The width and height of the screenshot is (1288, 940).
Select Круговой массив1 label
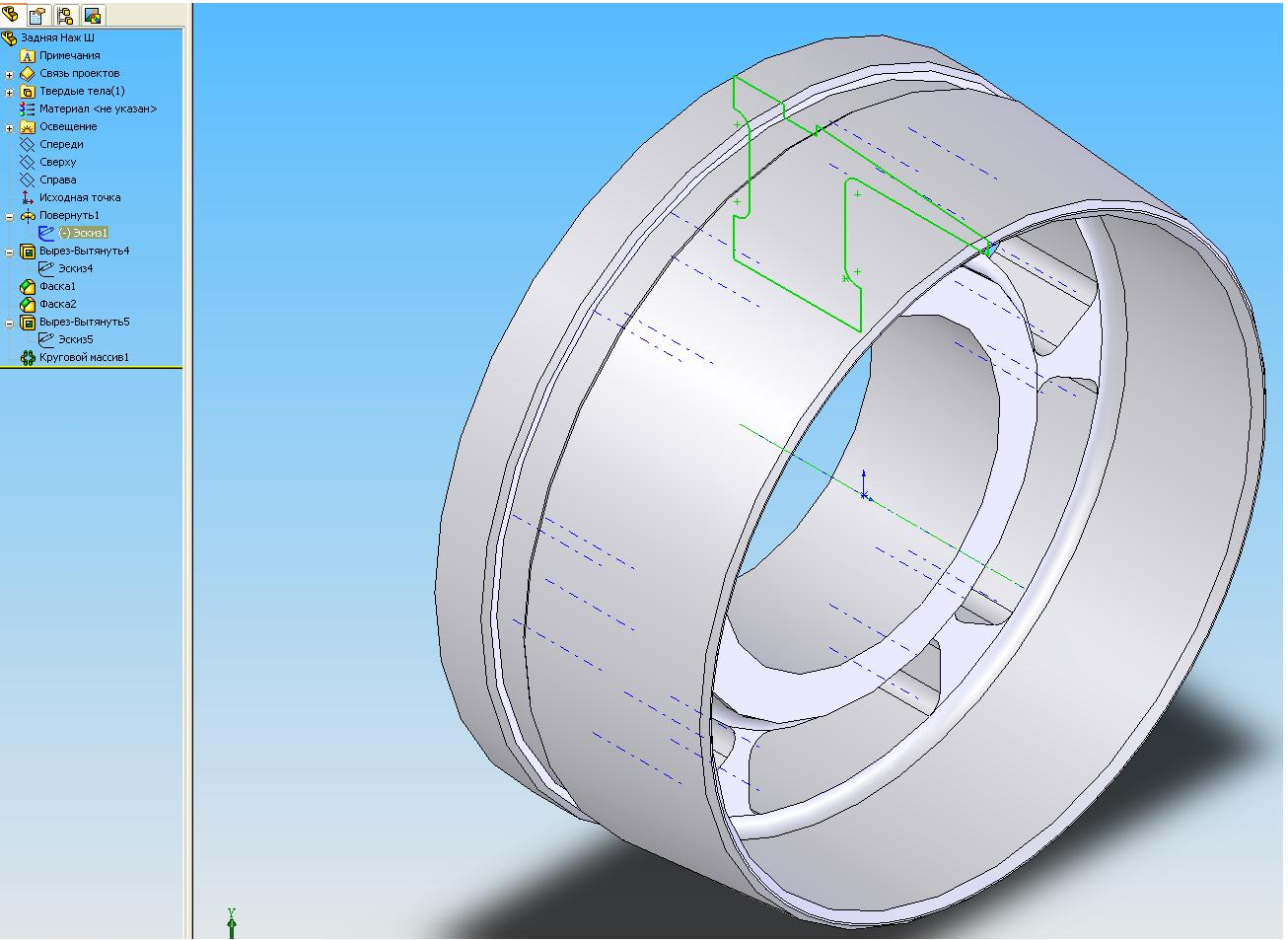(x=84, y=357)
